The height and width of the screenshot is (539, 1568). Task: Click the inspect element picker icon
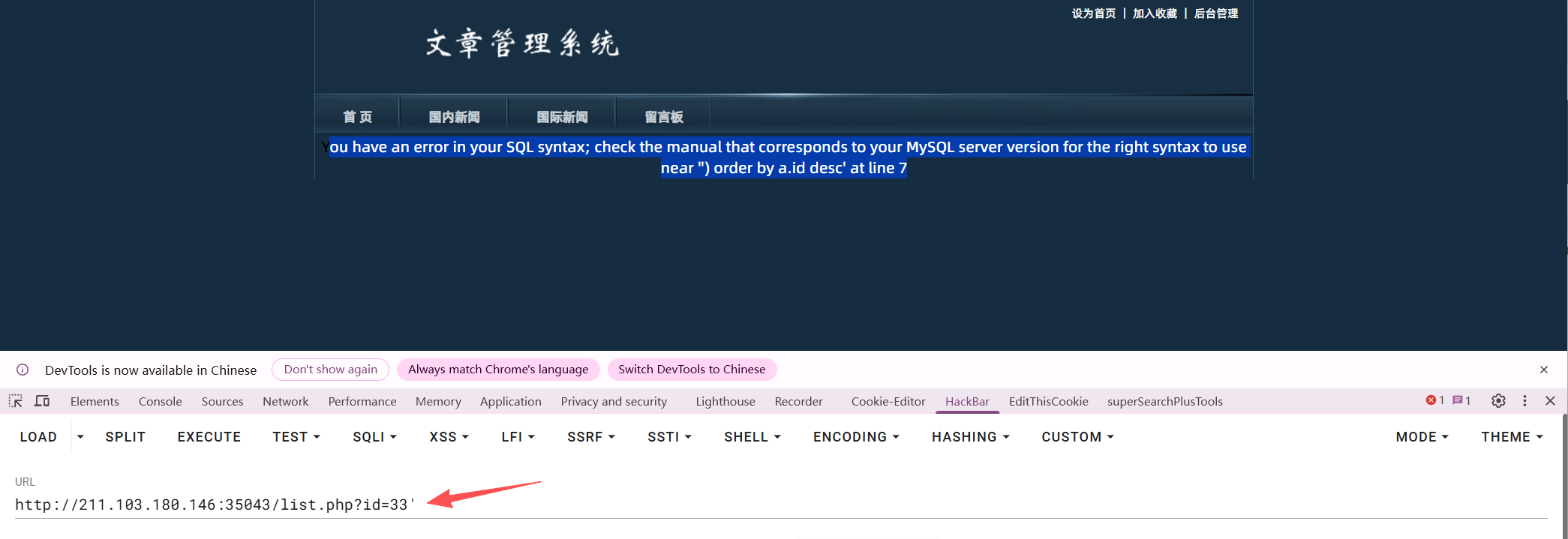pyautogui.click(x=16, y=401)
